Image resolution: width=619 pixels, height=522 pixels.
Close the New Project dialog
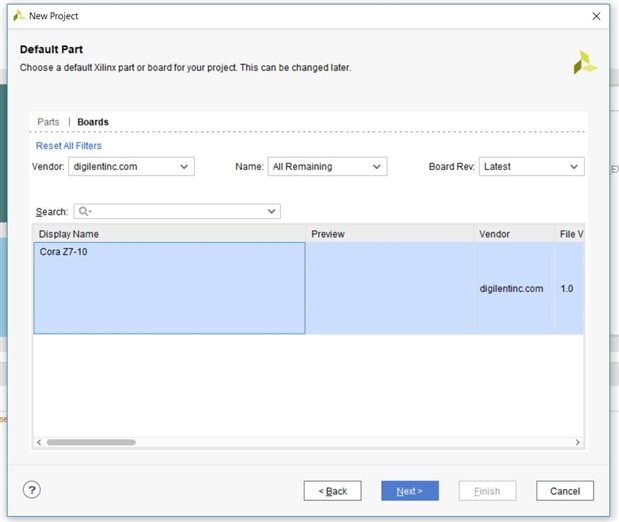click(x=596, y=16)
